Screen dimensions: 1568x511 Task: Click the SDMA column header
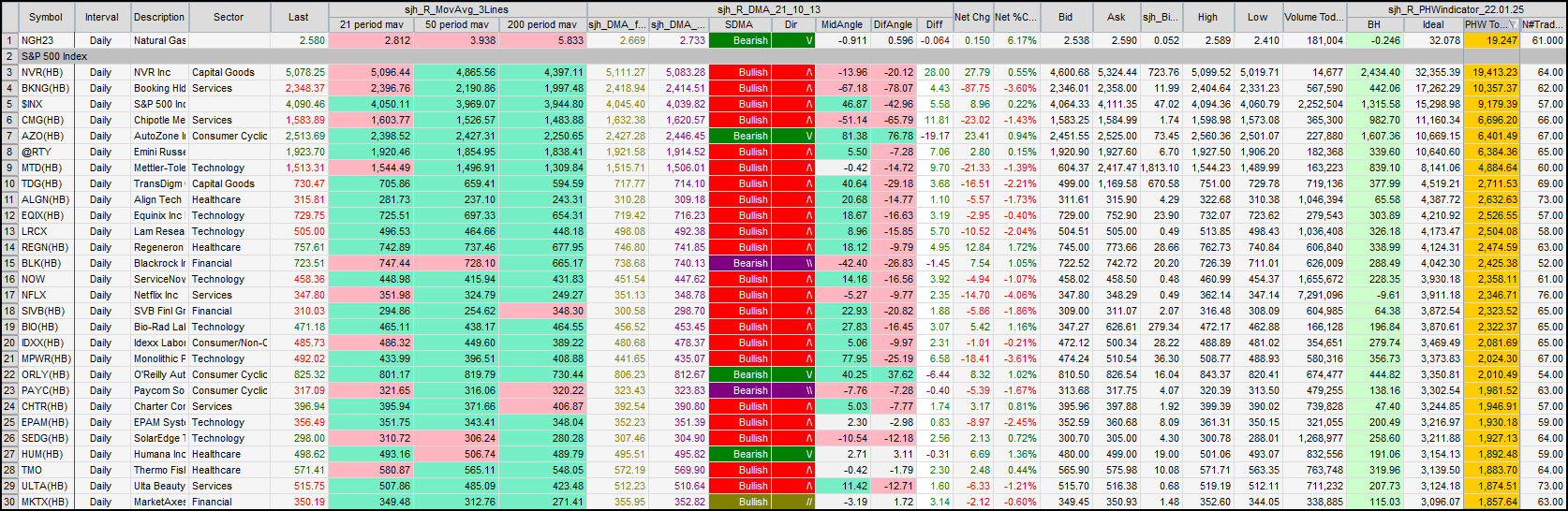[739, 24]
